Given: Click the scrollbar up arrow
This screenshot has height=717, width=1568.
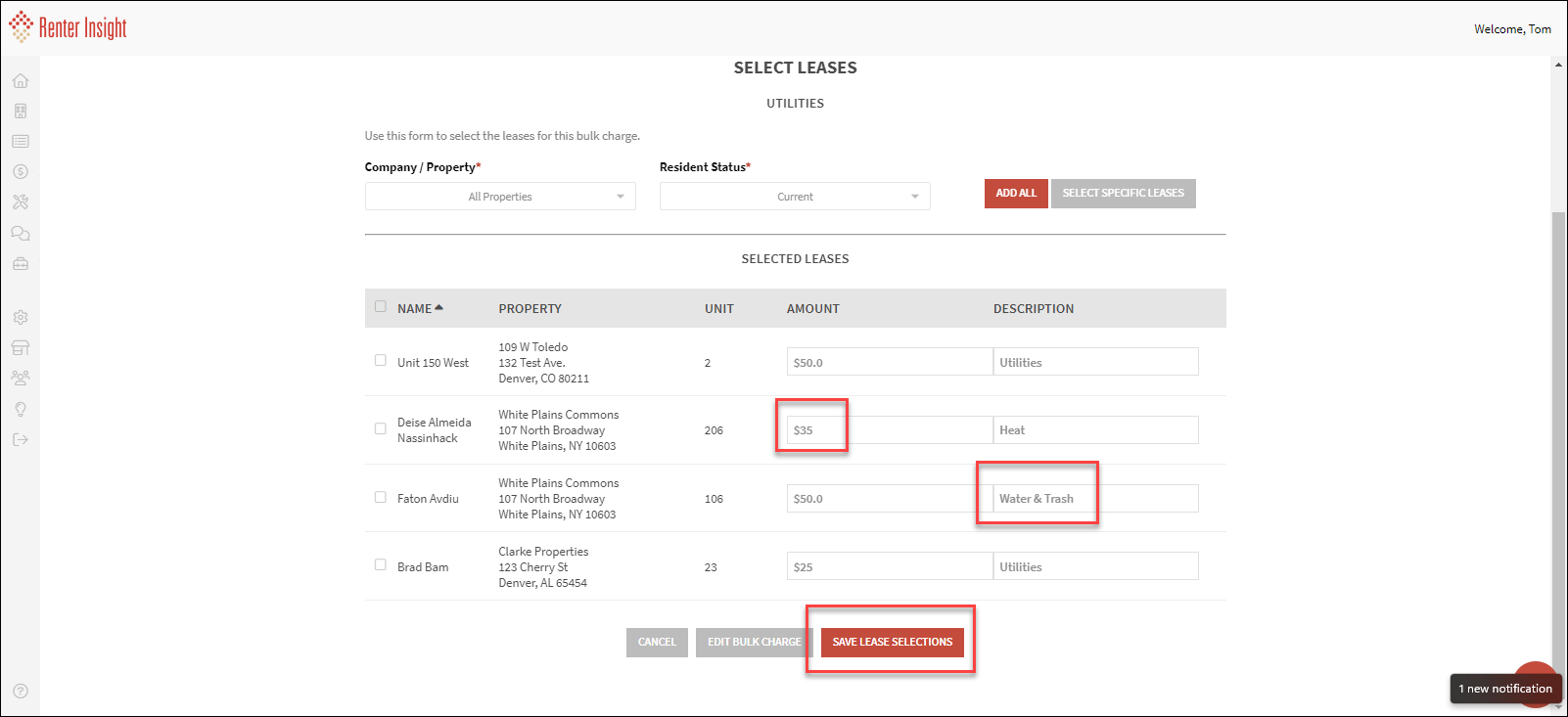Looking at the screenshot, I should point(1558,65).
